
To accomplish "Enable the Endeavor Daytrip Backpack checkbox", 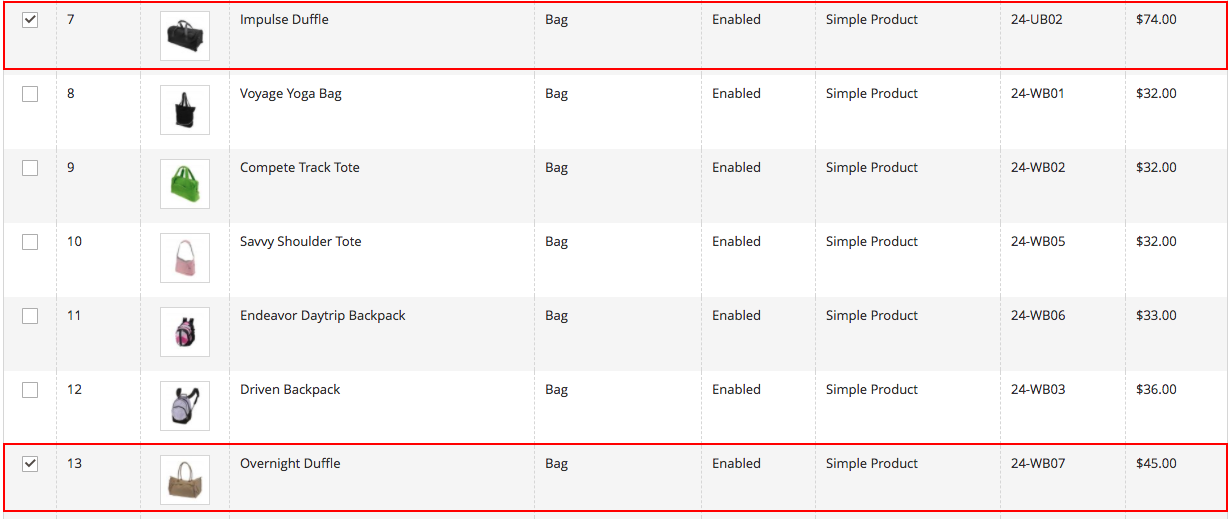I will point(30,316).
